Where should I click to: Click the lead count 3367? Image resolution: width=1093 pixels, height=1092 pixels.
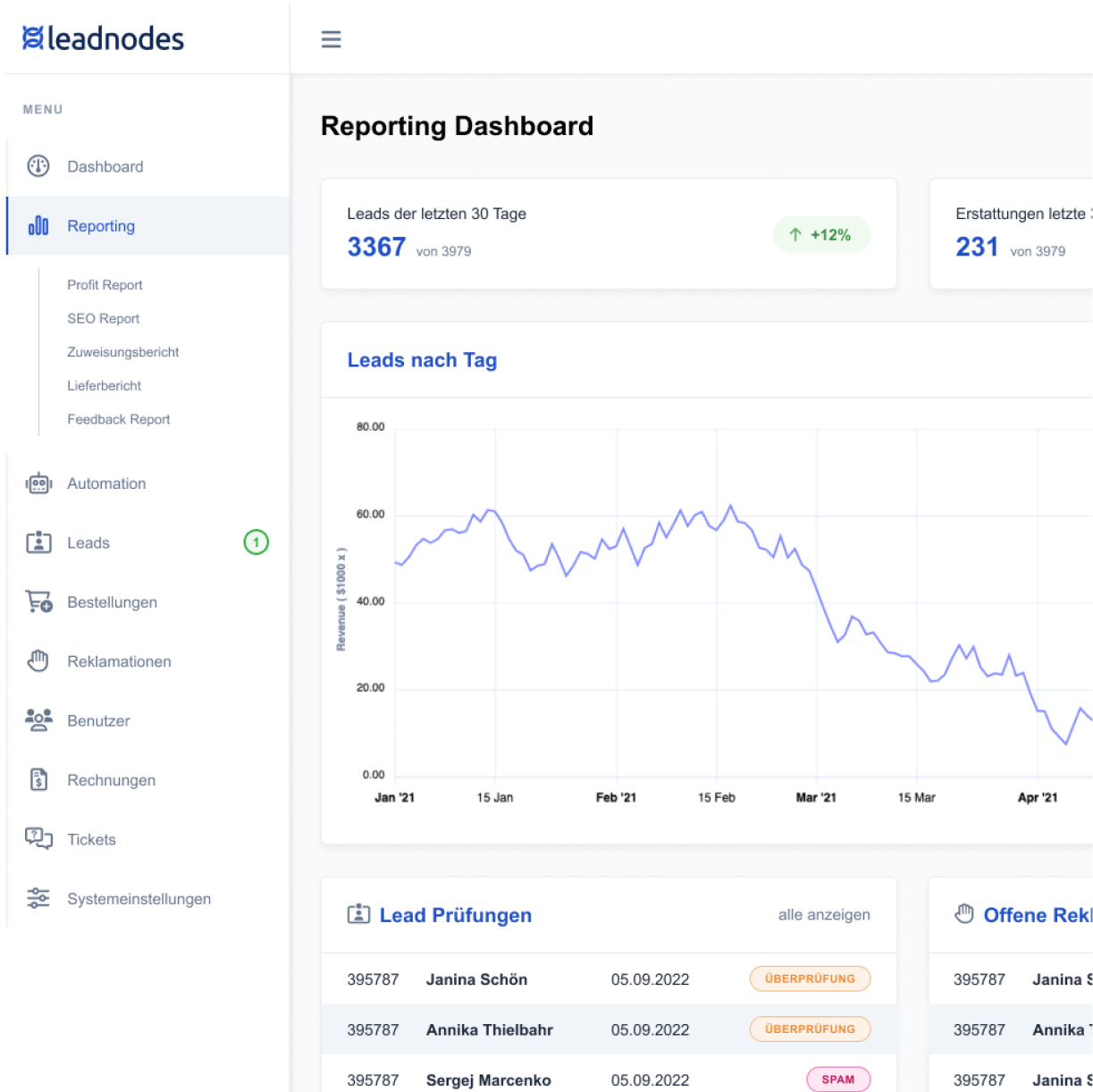click(376, 247)
